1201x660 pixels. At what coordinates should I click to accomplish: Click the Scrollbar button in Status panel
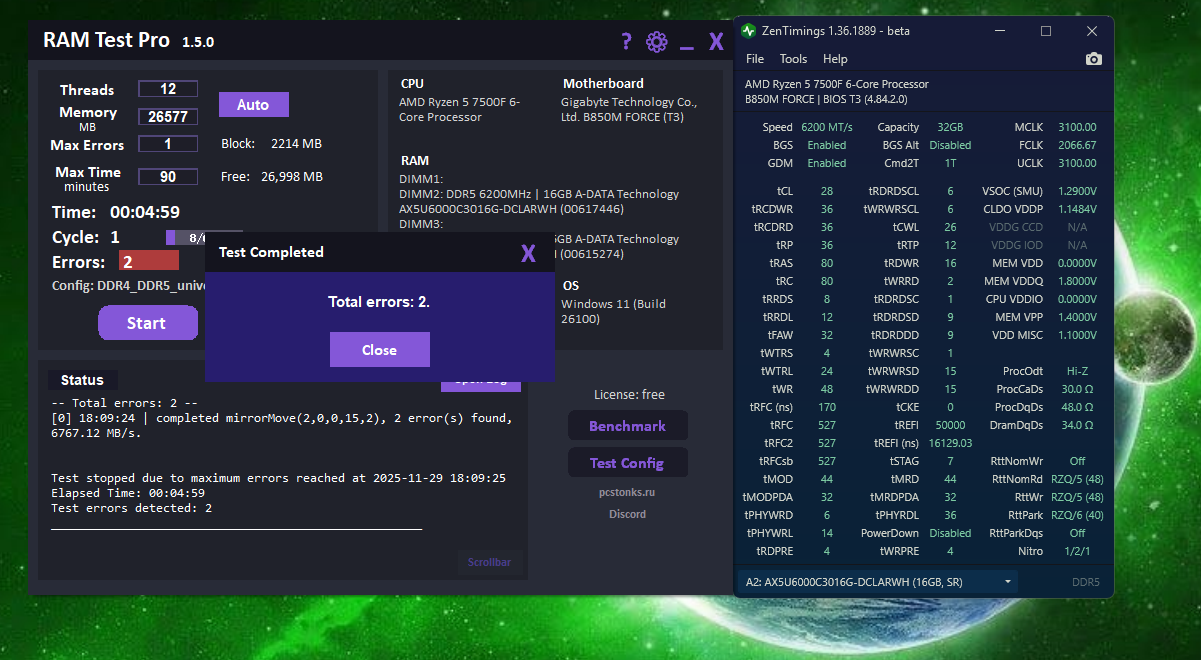coord(489,562)
